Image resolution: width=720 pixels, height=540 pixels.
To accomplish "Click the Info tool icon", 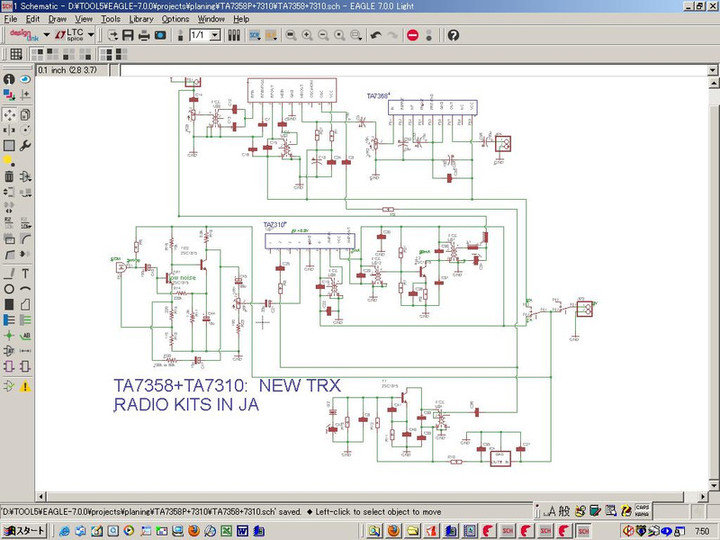I will click(x=9, y=79).
